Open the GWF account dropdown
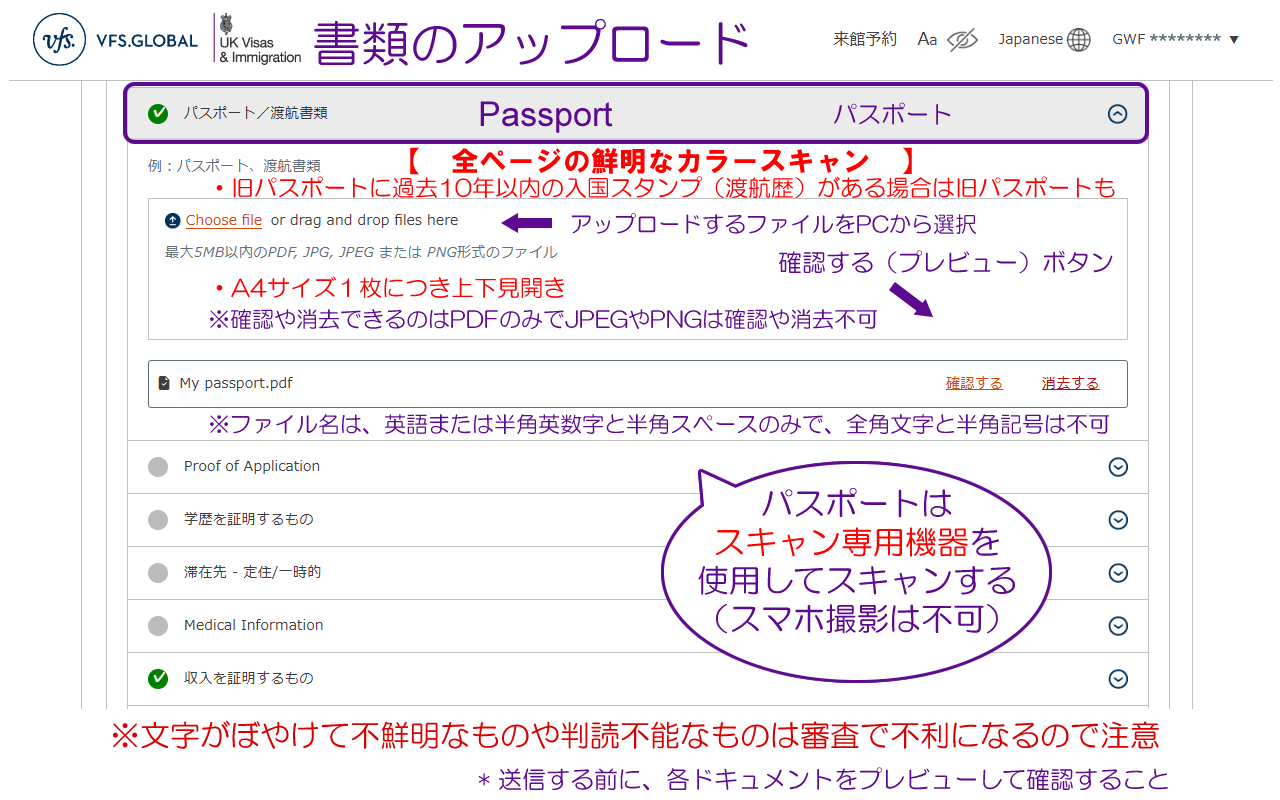This screenshot has width=1280, height=800. [x=1175, y=40]
